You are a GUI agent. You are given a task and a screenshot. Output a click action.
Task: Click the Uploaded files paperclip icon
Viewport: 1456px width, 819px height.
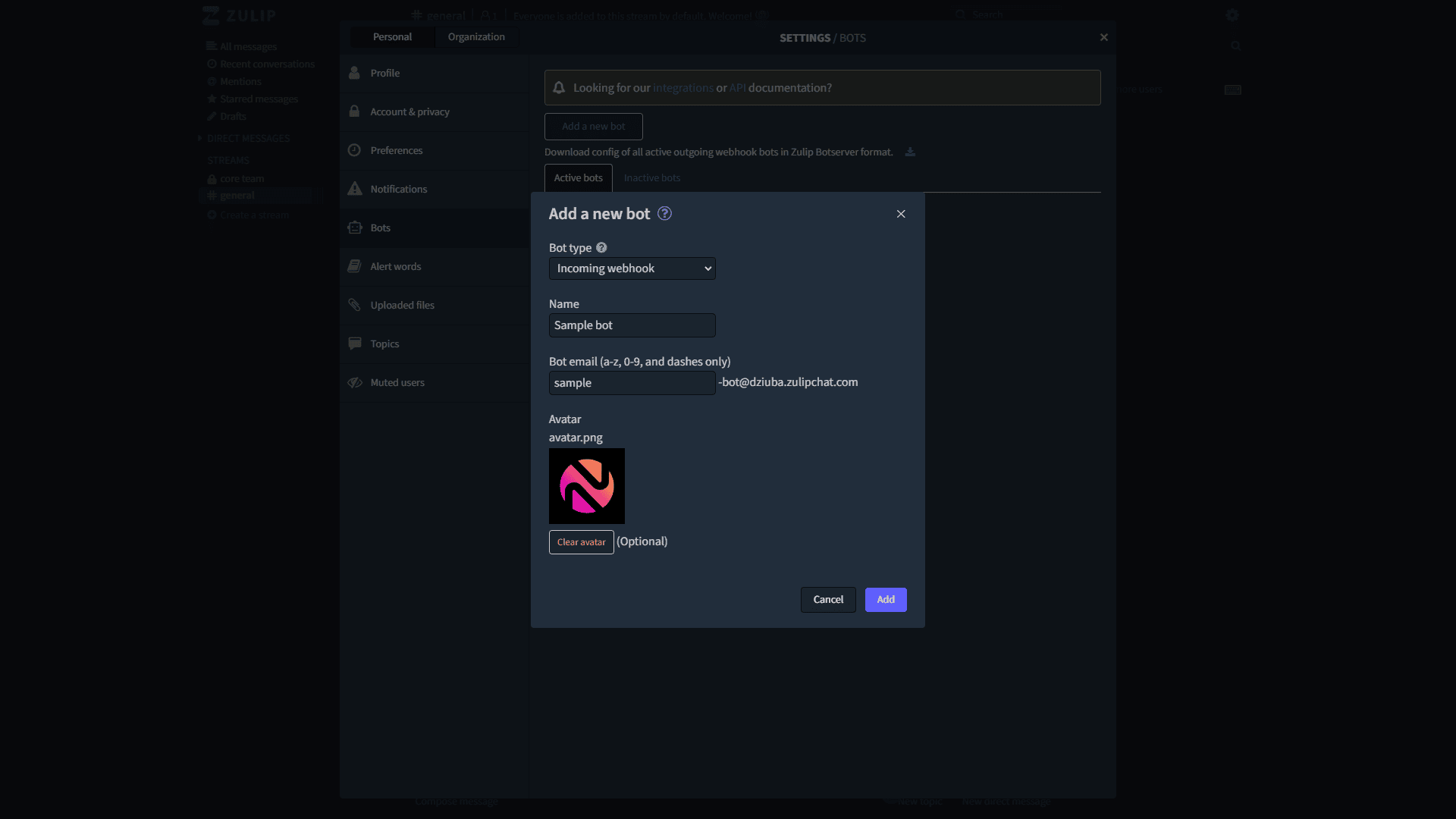(x=354, y=305)
